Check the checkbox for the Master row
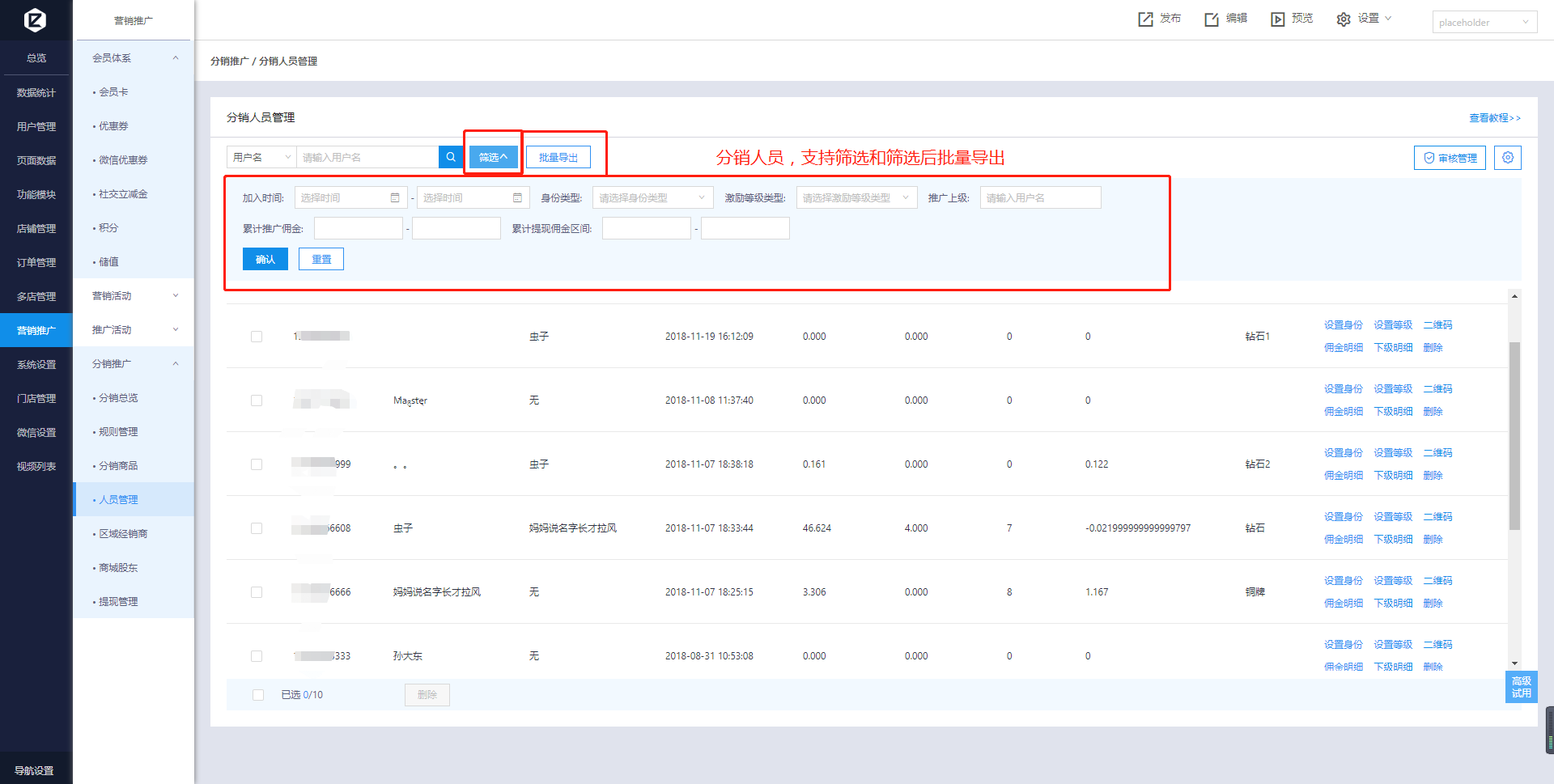This screenshot has height=784, width=1554. pos(257,400)
